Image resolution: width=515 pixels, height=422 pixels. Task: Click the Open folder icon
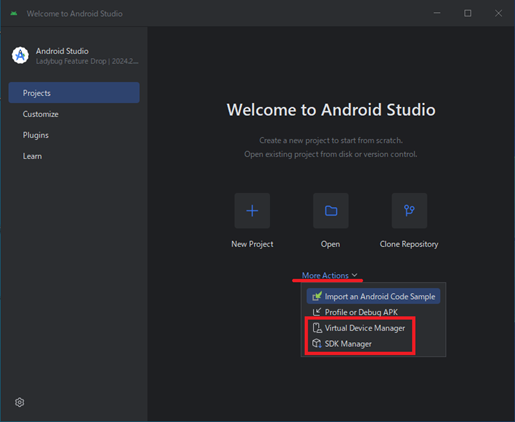point(331,211)
